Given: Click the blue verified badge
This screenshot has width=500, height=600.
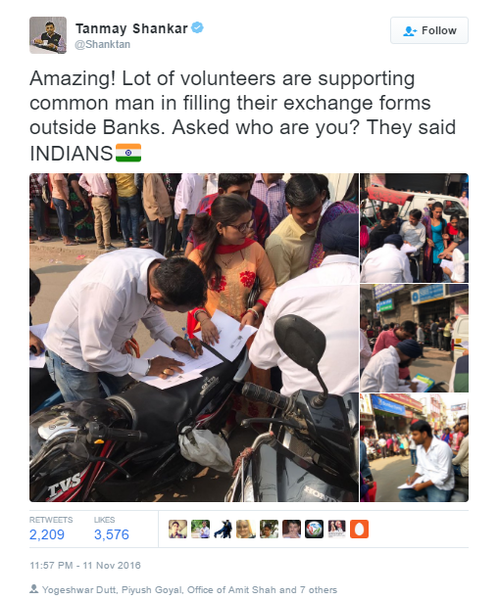Looking at the screenshot, I should point(197,28).
